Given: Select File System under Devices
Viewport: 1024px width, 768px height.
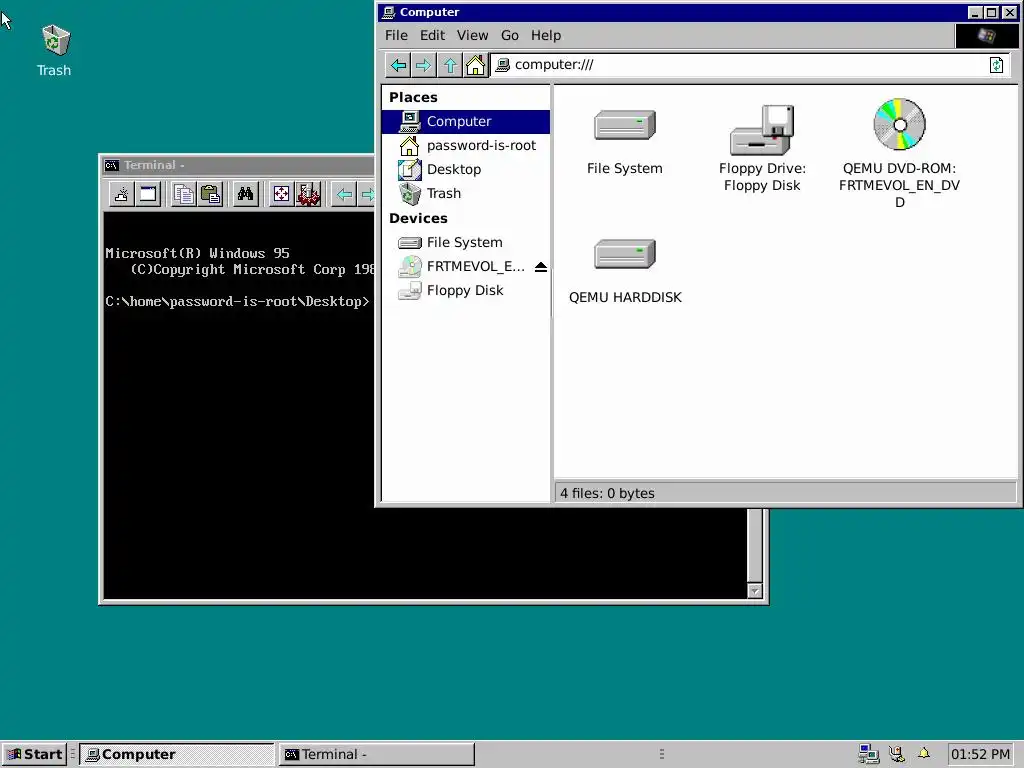Looking at the screenshot, I should point(466,242).
